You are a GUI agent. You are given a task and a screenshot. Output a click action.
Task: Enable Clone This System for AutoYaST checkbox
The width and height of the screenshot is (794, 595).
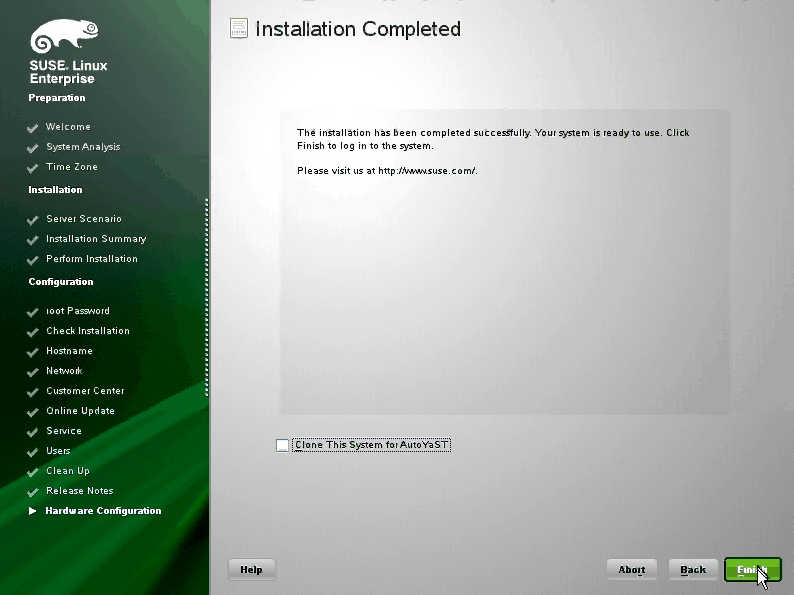coord(282,445)
